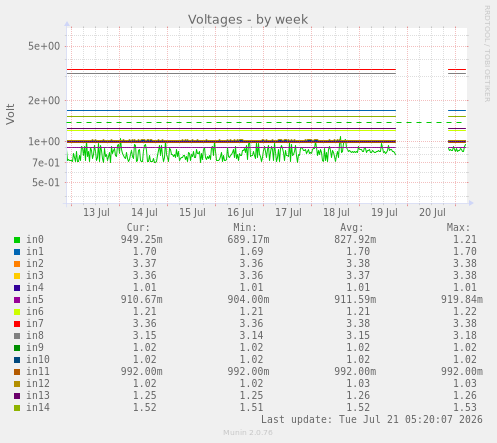This screenshot has width=497, height=443.
Task: Click the in13 average value 1.26
Action: point(358,396)
